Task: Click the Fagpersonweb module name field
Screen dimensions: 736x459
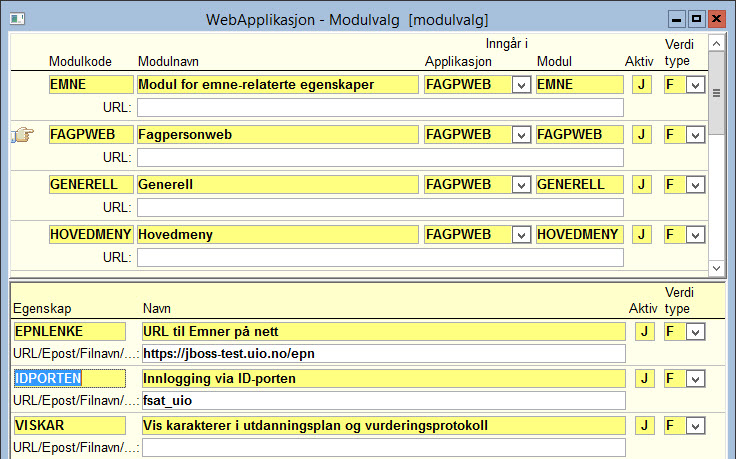Action: click(x=277, y=135)
